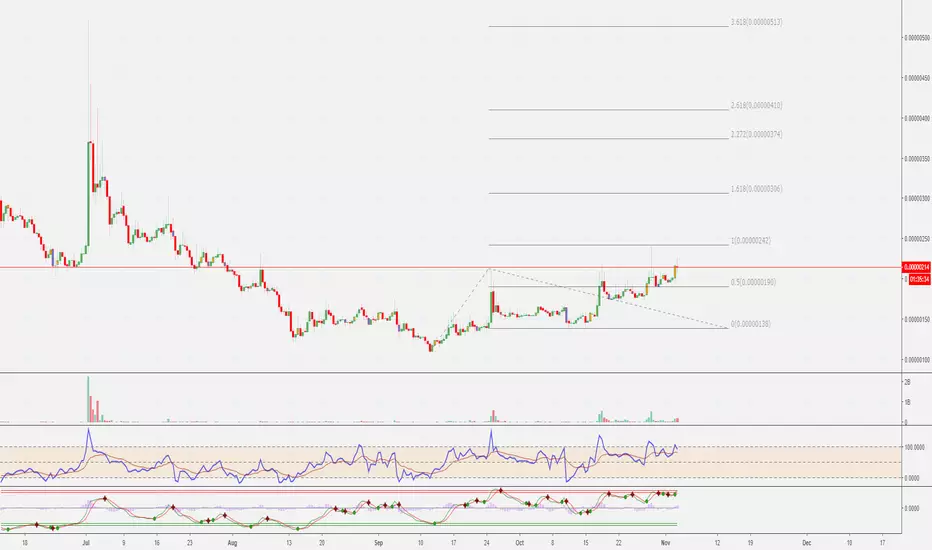Image resolution: width=932 pixels, height=550 pixels.
Task: Click the 8 date axis label
Action: [552, 543]
